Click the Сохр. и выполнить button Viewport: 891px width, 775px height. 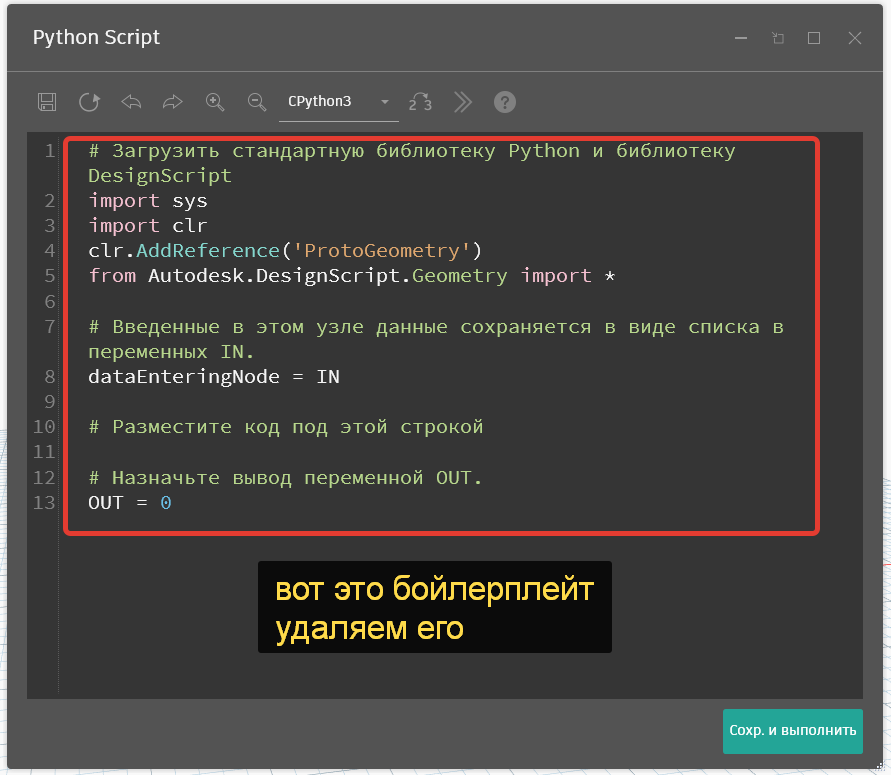pyautogui.click(x=793, y=731)
